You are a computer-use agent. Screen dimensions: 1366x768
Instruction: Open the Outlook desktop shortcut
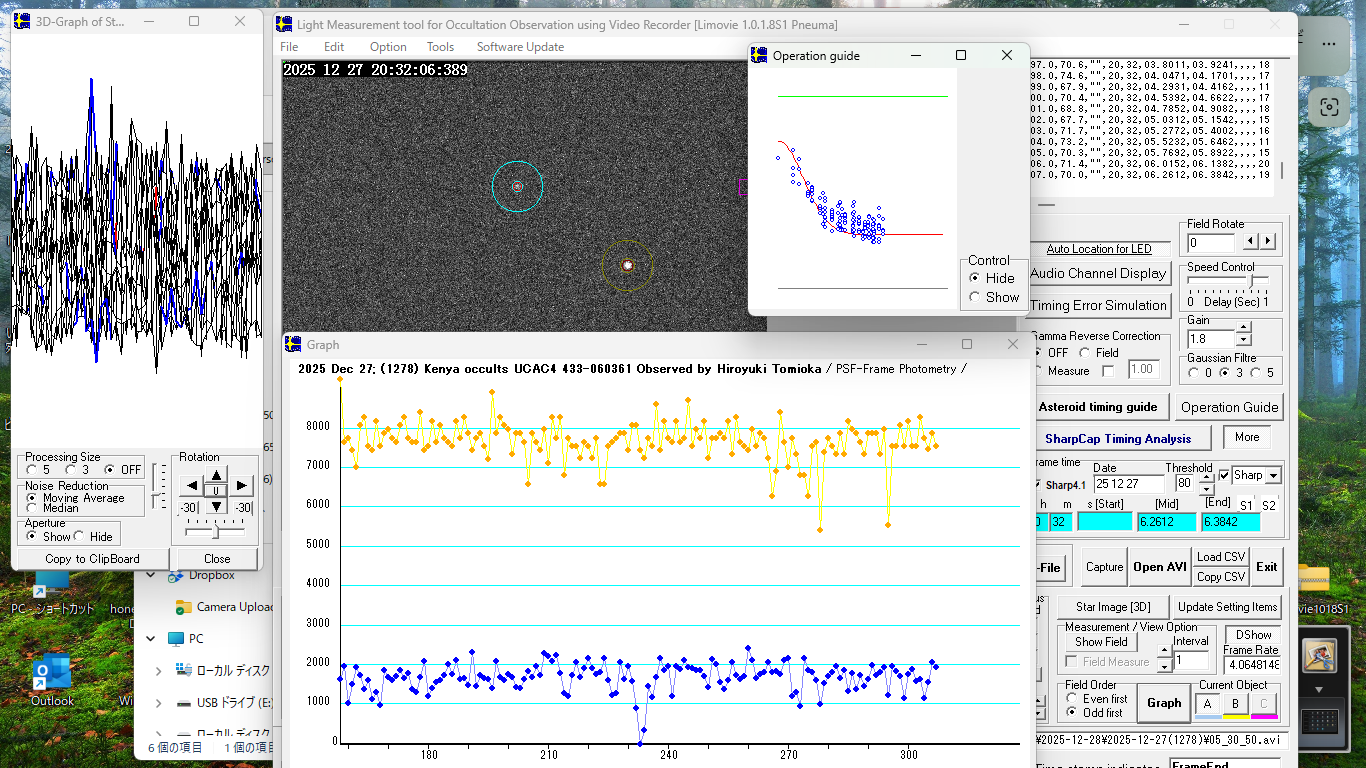[52, 672]
